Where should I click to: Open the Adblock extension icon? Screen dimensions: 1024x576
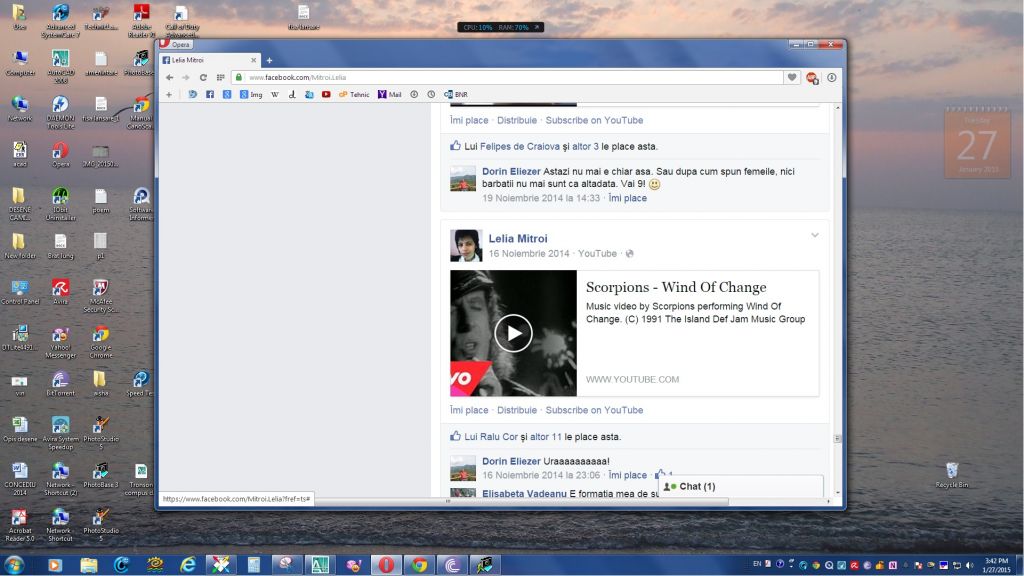(812, 78)
